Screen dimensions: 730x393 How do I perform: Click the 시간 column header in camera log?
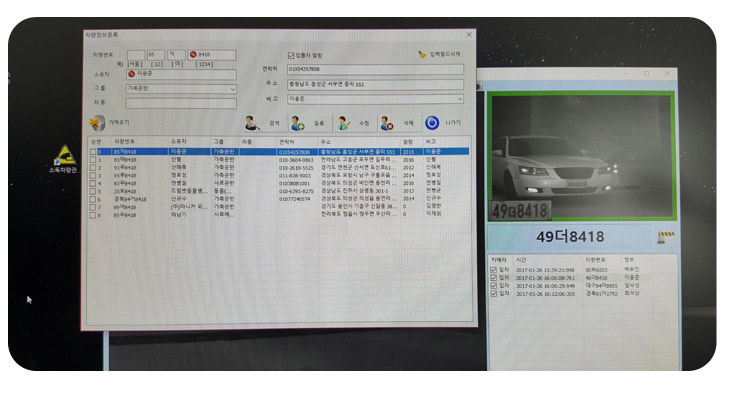[521, 260]
